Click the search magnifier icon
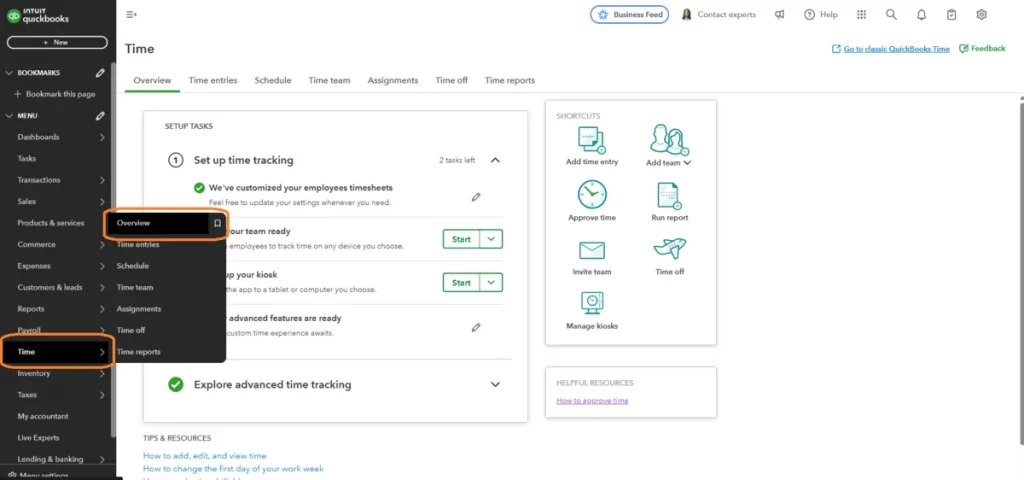 coord(891,14)
